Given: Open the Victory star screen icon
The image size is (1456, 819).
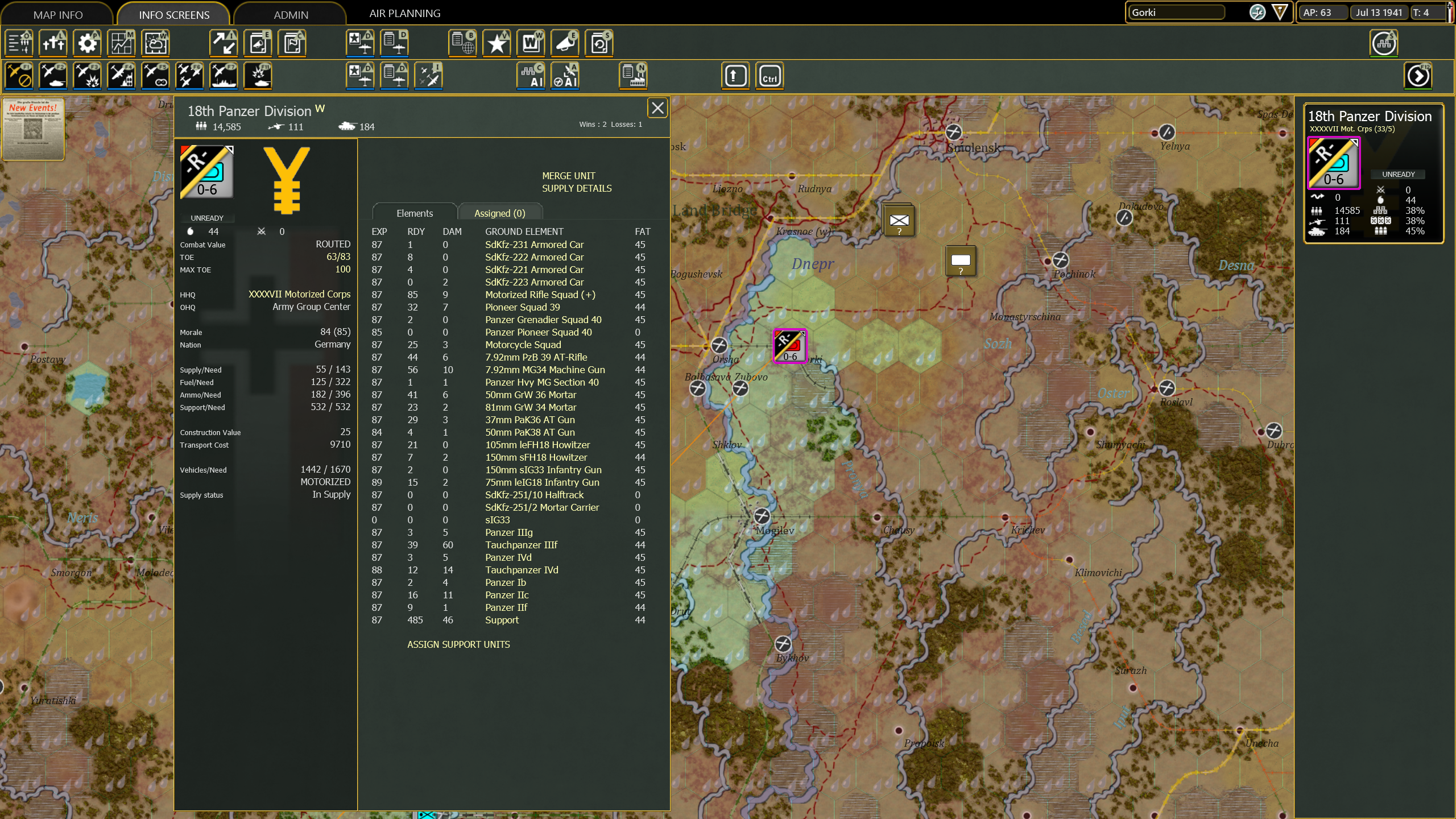Looking at the screenshot, I should point(497,43).
